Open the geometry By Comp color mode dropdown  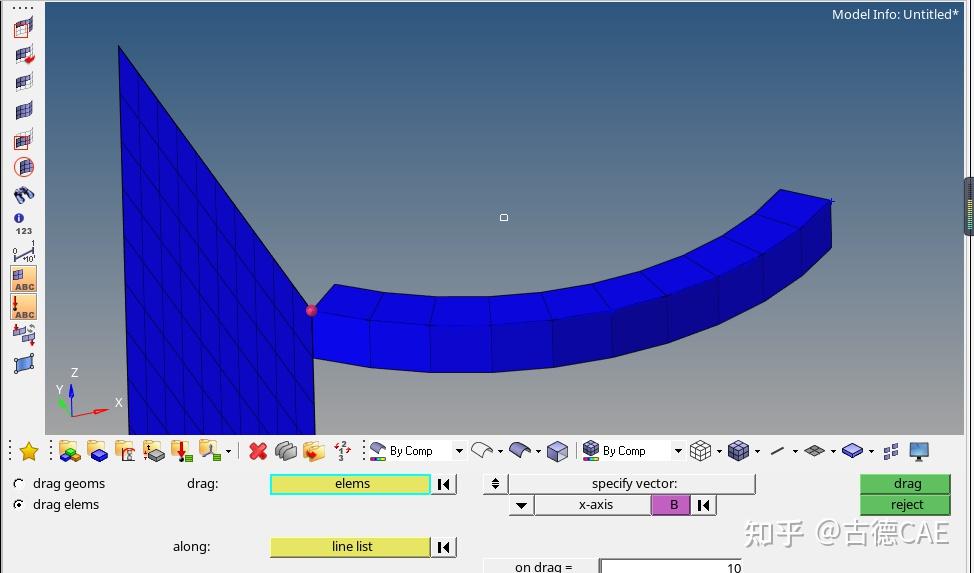click(x=459, y=451)
